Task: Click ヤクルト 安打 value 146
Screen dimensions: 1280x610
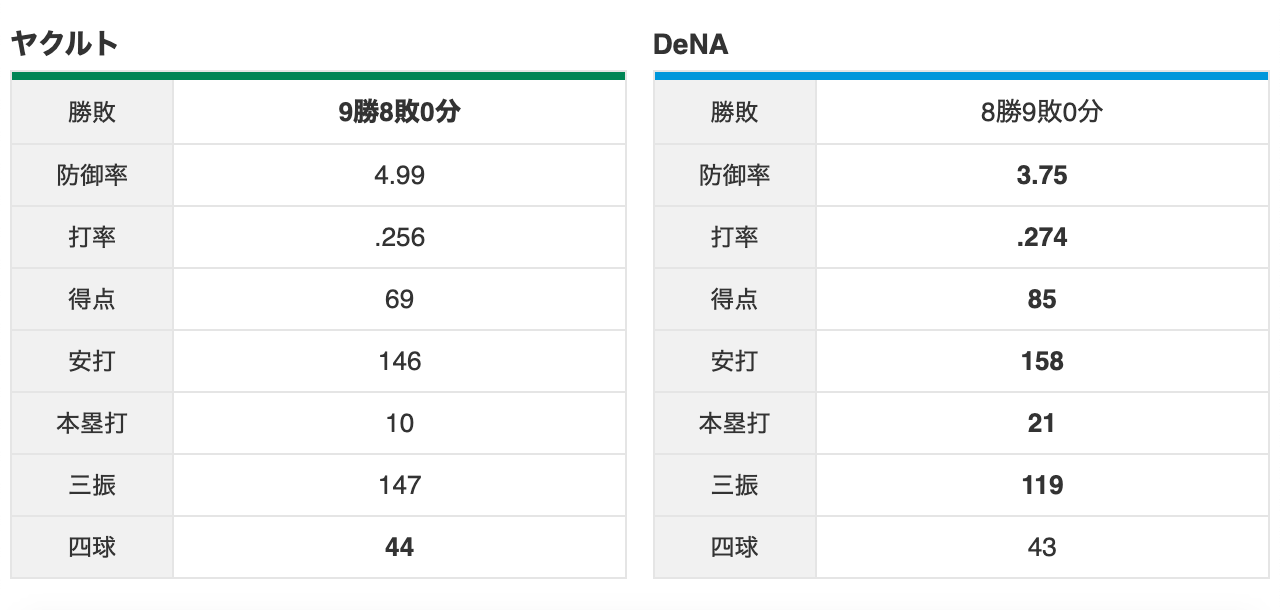Action: (399, 361)
